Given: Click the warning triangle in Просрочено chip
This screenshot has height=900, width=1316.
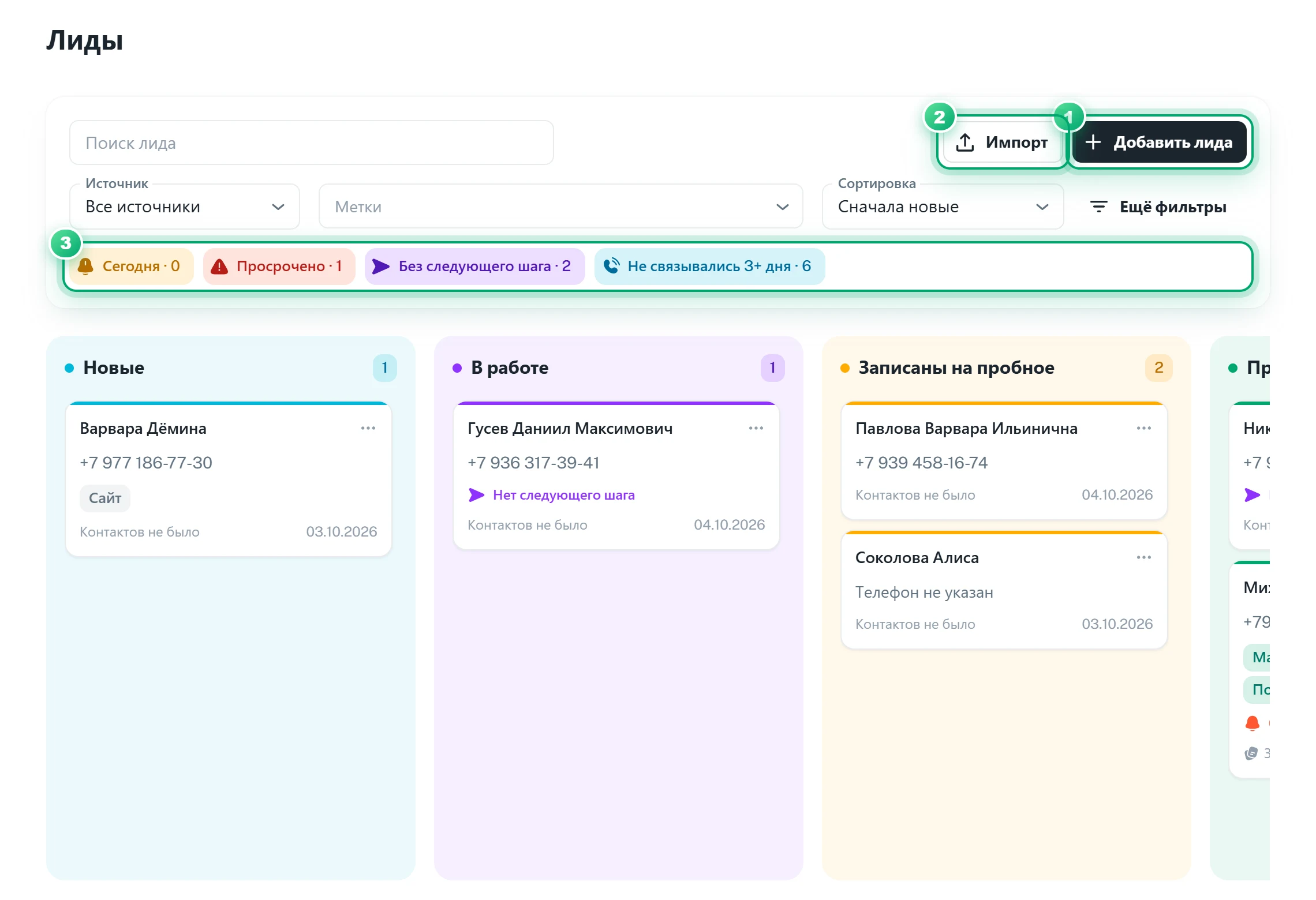Looking at the screenshot, I should [219, 266].
